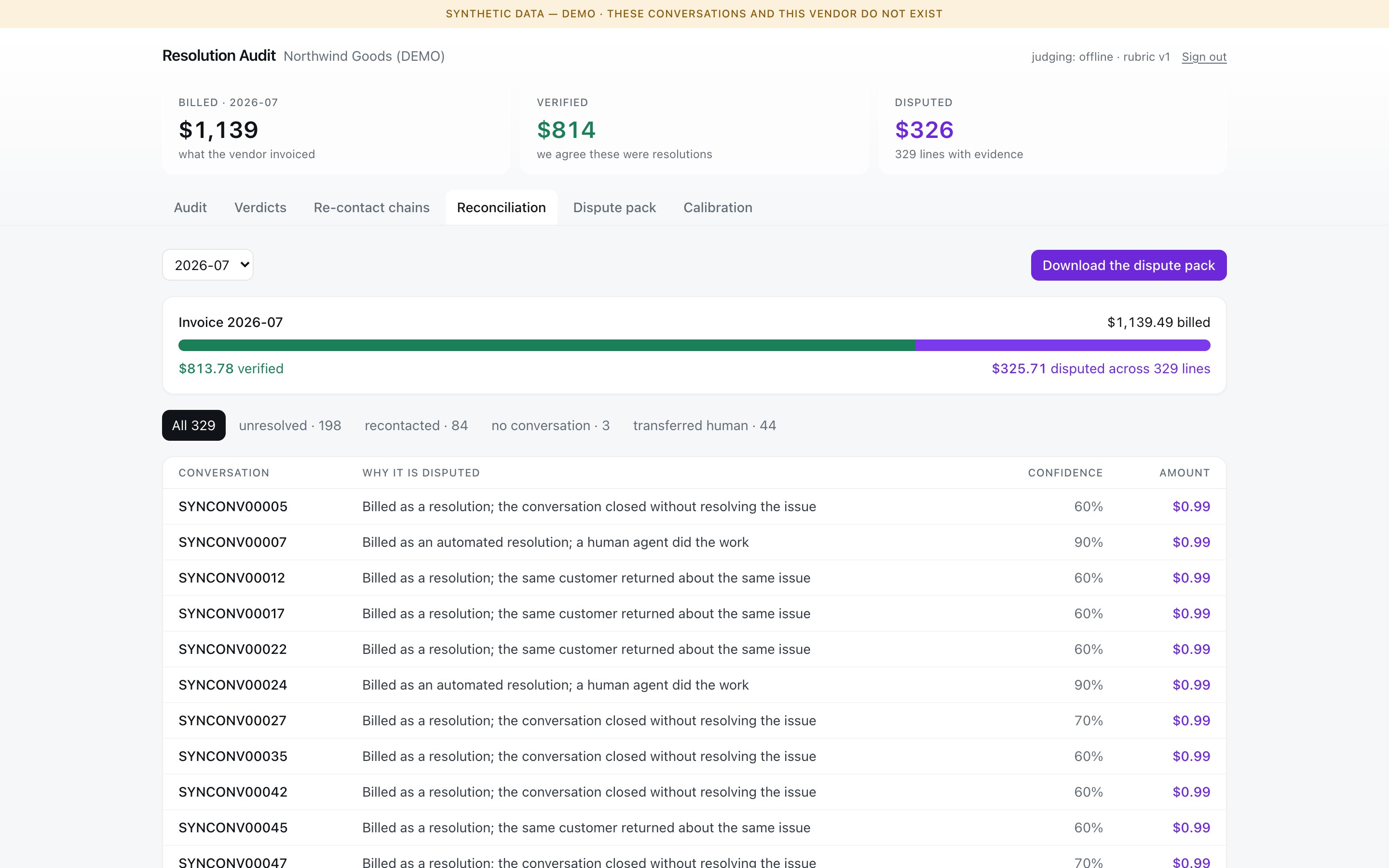
Task: Sort by the Amount column header
Action: [x=1184, y=473]
